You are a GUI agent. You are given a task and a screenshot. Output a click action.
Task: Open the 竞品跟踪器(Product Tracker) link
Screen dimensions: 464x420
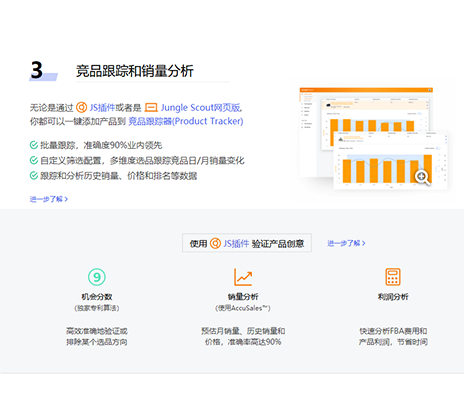[x=186, y=121]
